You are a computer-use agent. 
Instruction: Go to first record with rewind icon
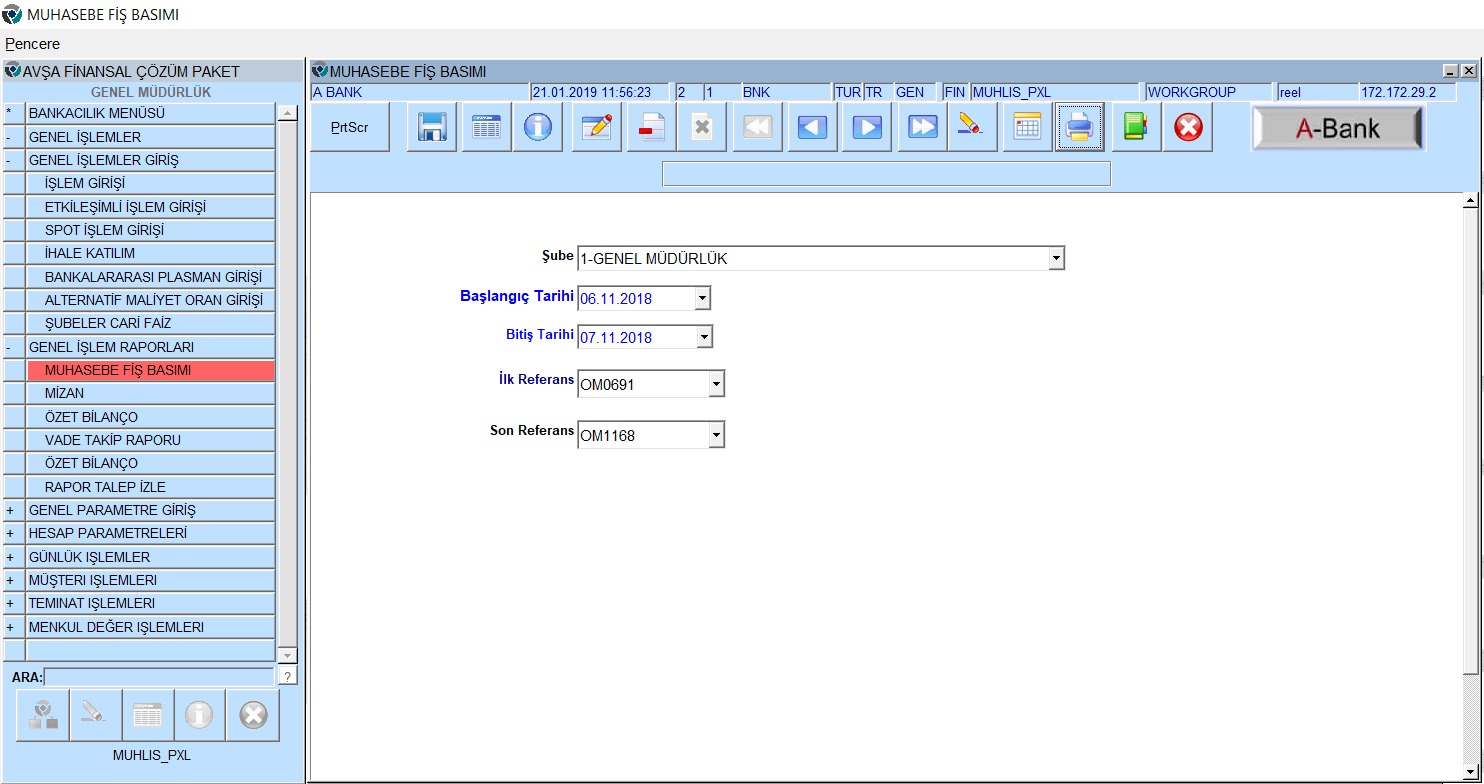pyautogui.click(x=758, y=128)
